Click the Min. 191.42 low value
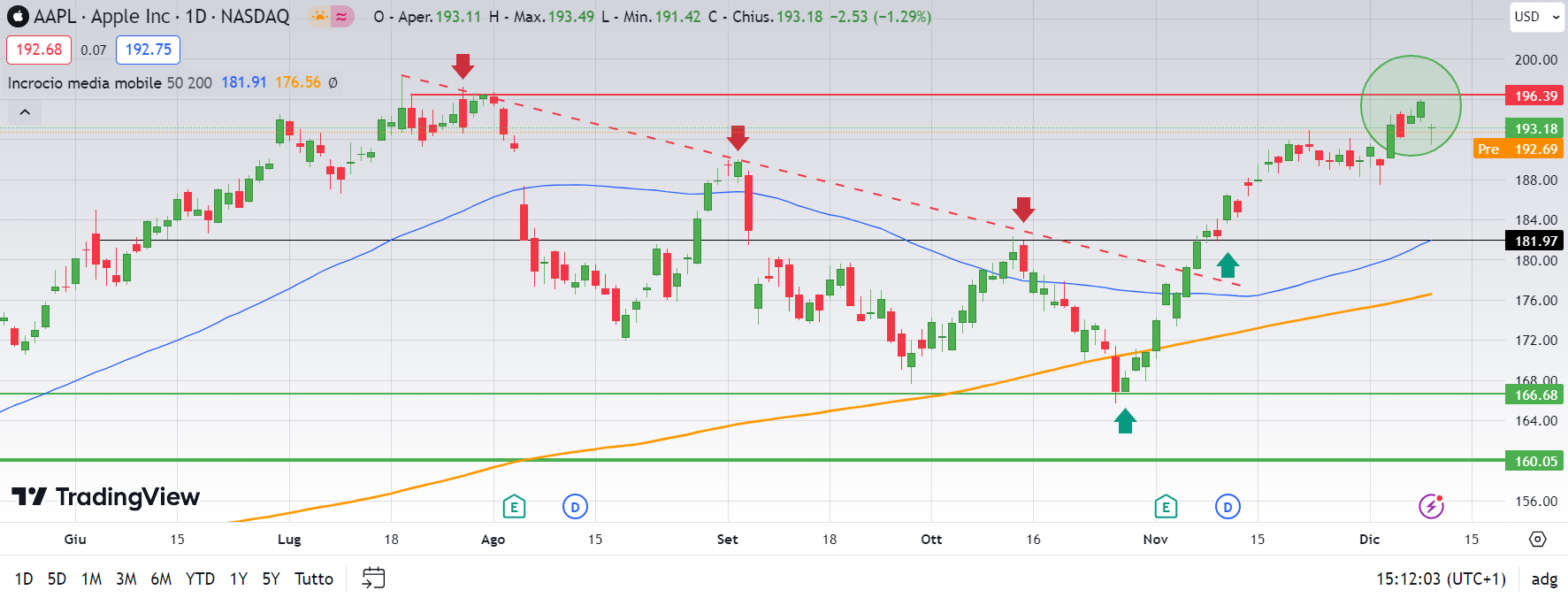This screenshot has width=1568, height=598. coord(662,17)
